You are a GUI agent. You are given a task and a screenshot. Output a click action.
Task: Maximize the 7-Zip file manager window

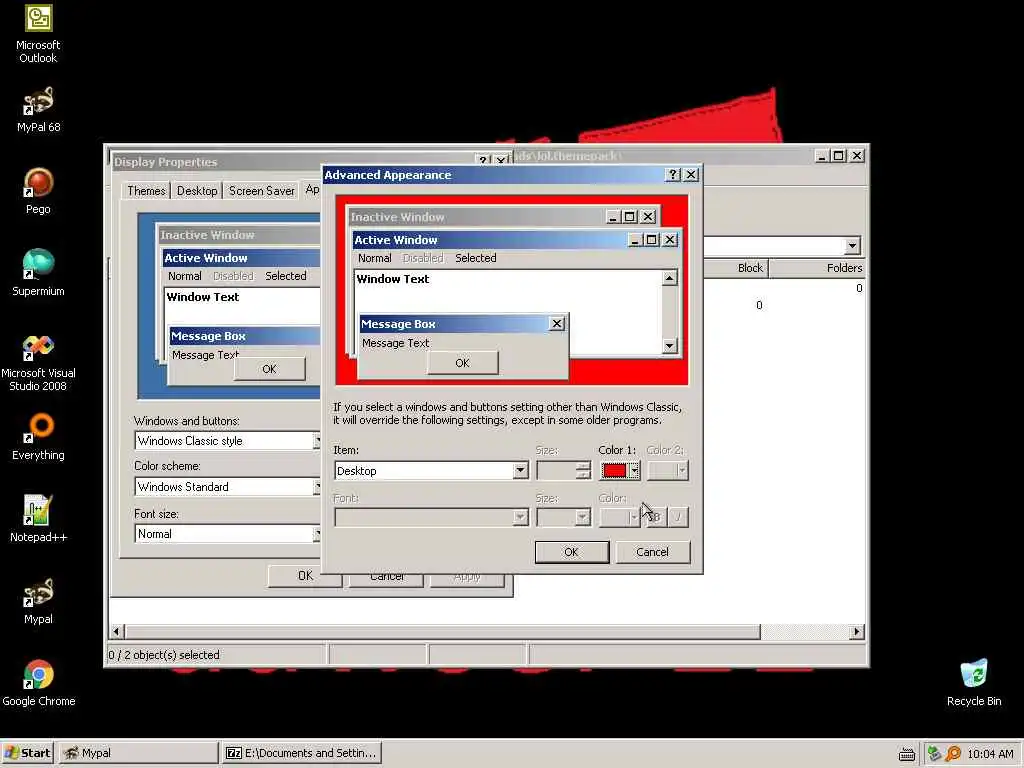click(x=839, y=155)
